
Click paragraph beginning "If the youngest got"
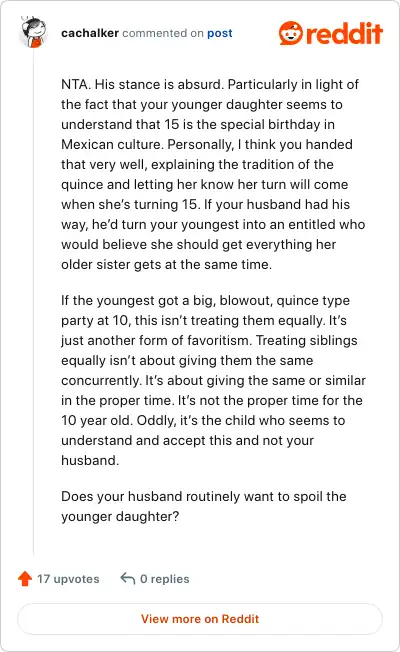(x=213, y=380)
